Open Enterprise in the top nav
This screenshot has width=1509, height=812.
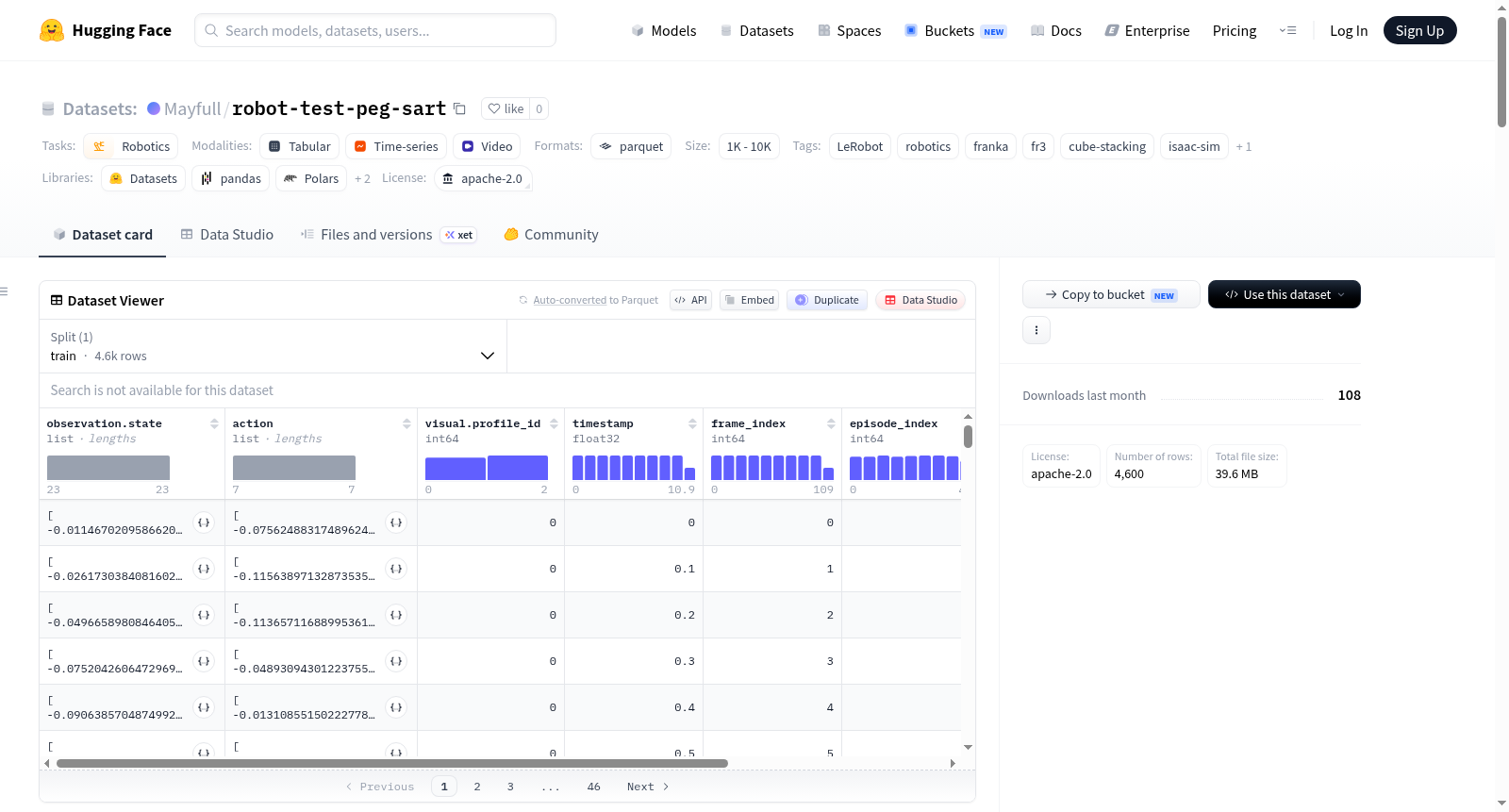click(1147, 30)
